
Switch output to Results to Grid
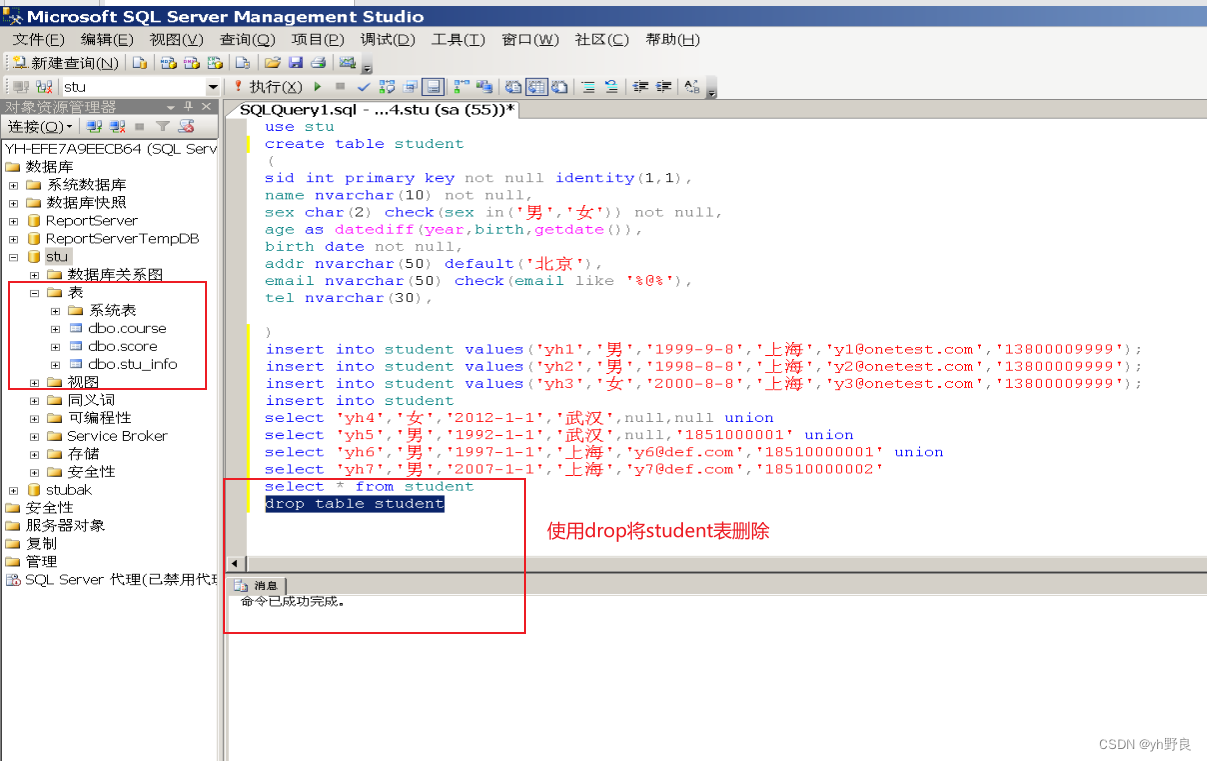tap(537, 87)
